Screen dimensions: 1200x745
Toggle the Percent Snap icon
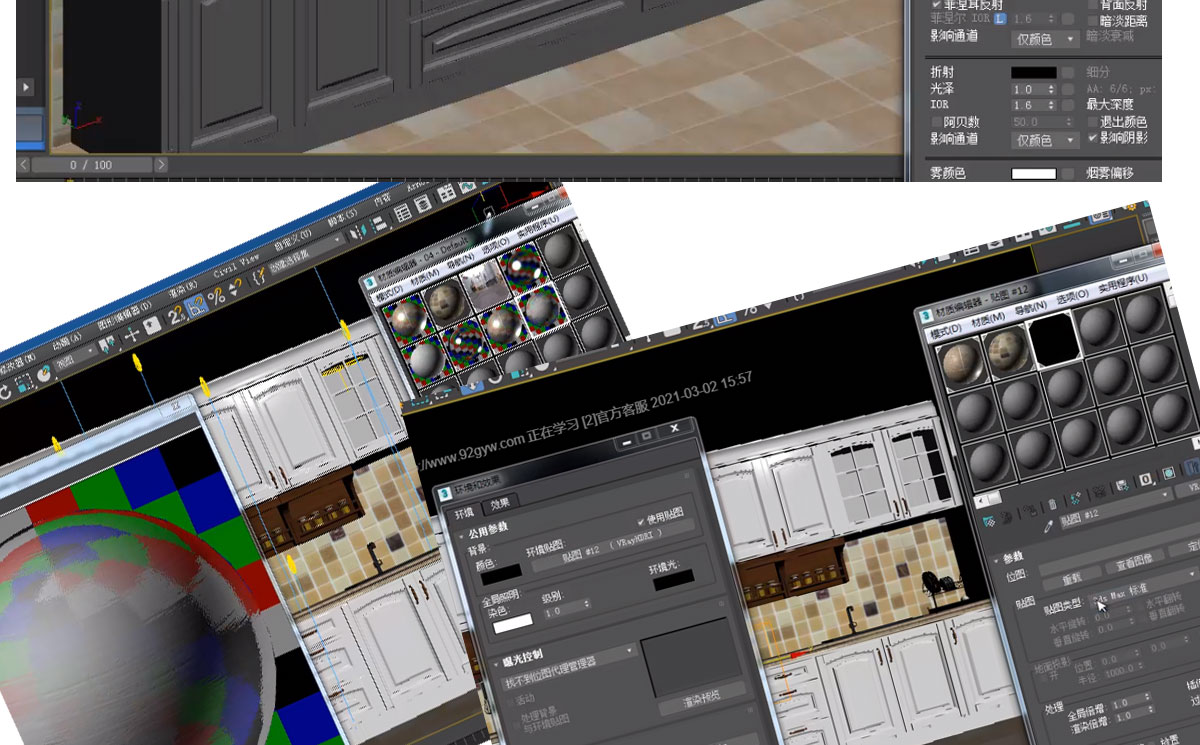[216, 297]
